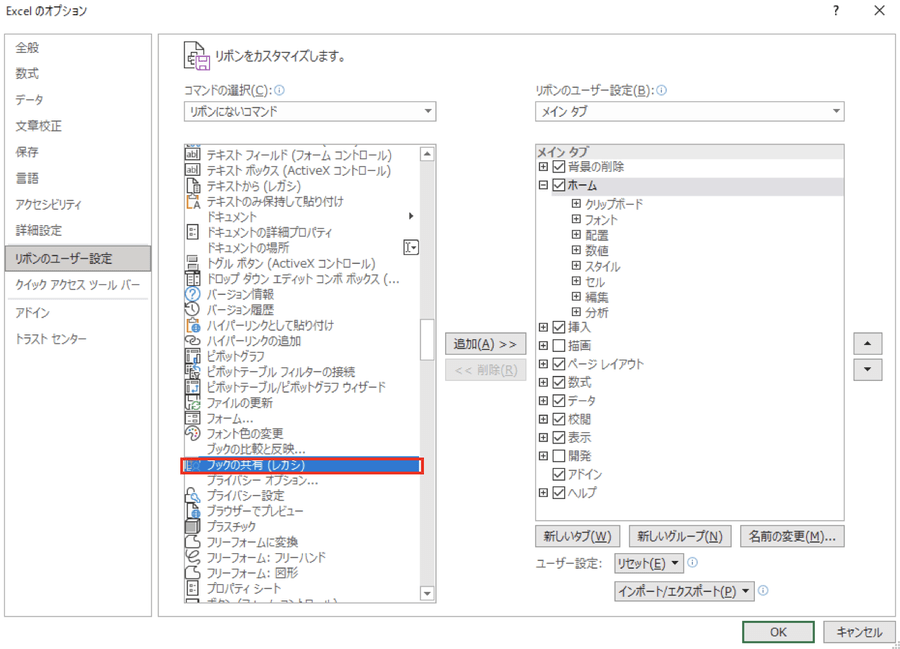This screenshot has height=649, width=900.
Task: Click the 追加(A) >> button
Action: pyautogui.click(x=486, y=344)
